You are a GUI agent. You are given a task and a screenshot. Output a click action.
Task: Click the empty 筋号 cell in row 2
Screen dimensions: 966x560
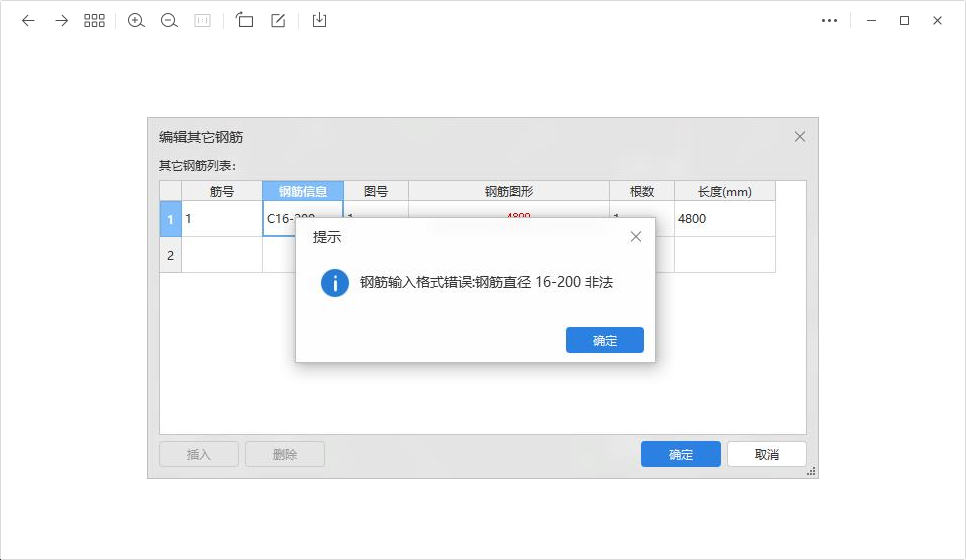(x=222, y=255)
